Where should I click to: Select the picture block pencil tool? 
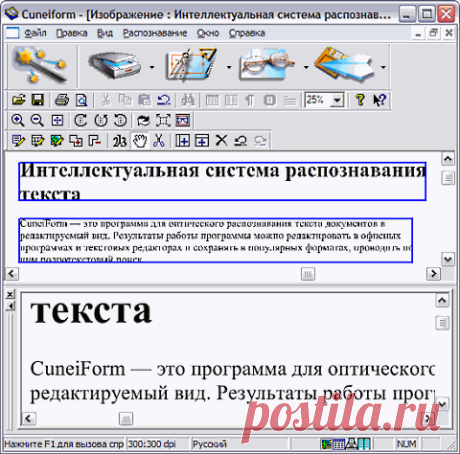57,140
